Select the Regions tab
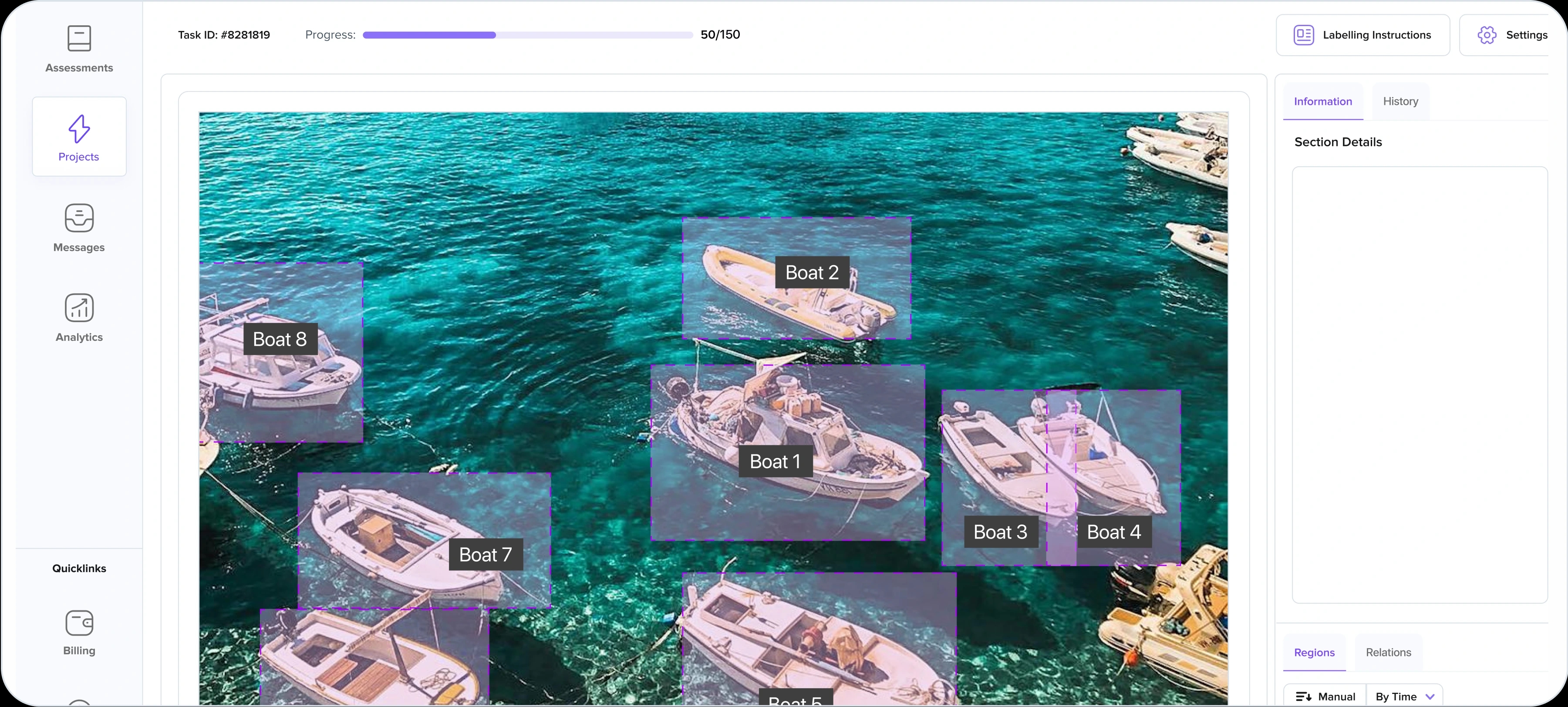Image resolution: width=1568 pixels, height=707 pixels. [x=1314, y=652]
